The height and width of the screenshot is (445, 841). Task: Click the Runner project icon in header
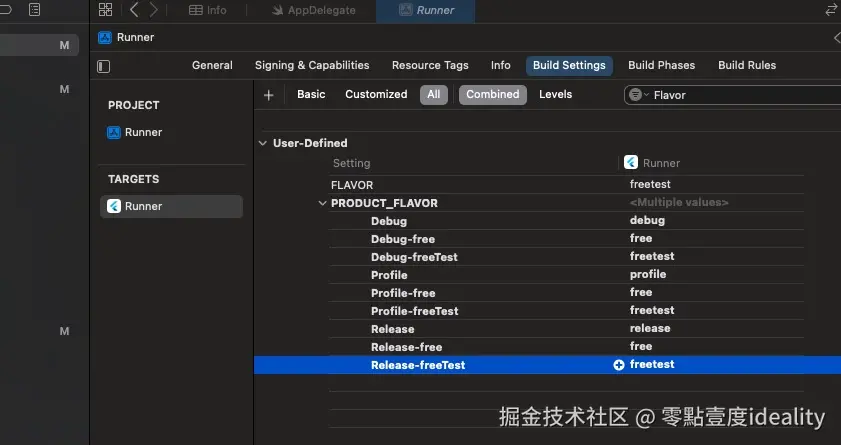click(x=105, y=38)
